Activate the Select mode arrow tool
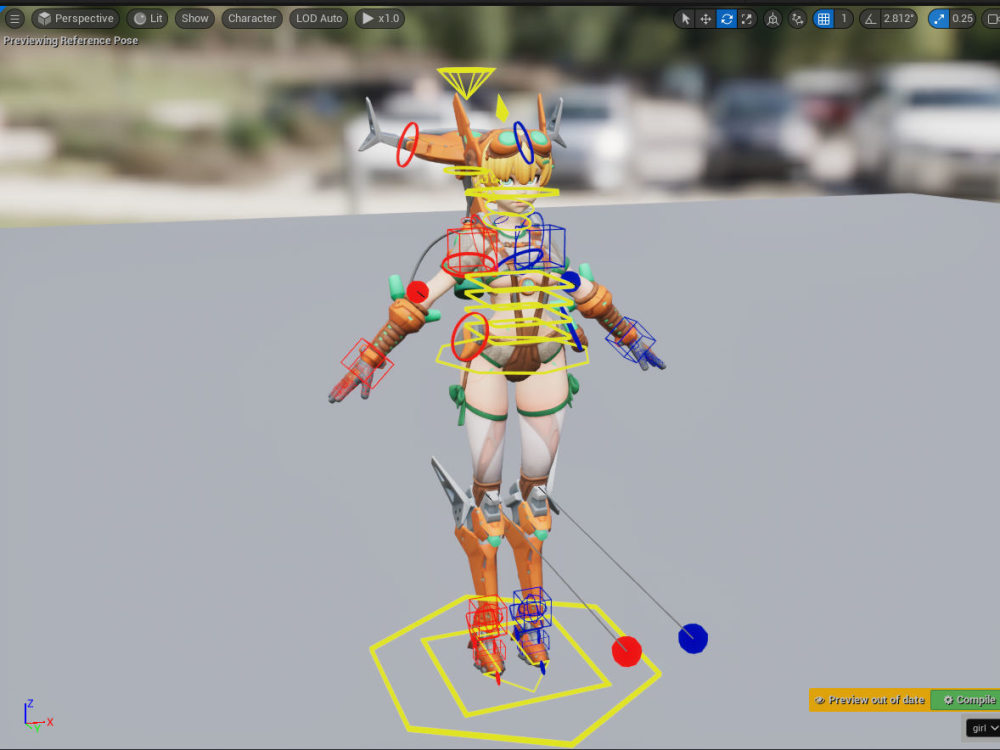The height and width of the screenshot is (750, 1000). click(x=686, y=18)
